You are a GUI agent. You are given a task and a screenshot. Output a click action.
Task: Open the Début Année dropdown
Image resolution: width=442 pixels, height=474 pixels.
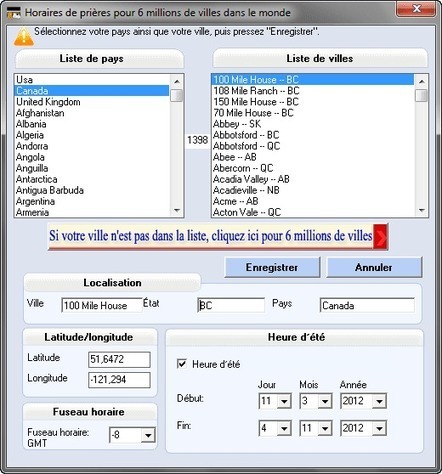point(379,401)
